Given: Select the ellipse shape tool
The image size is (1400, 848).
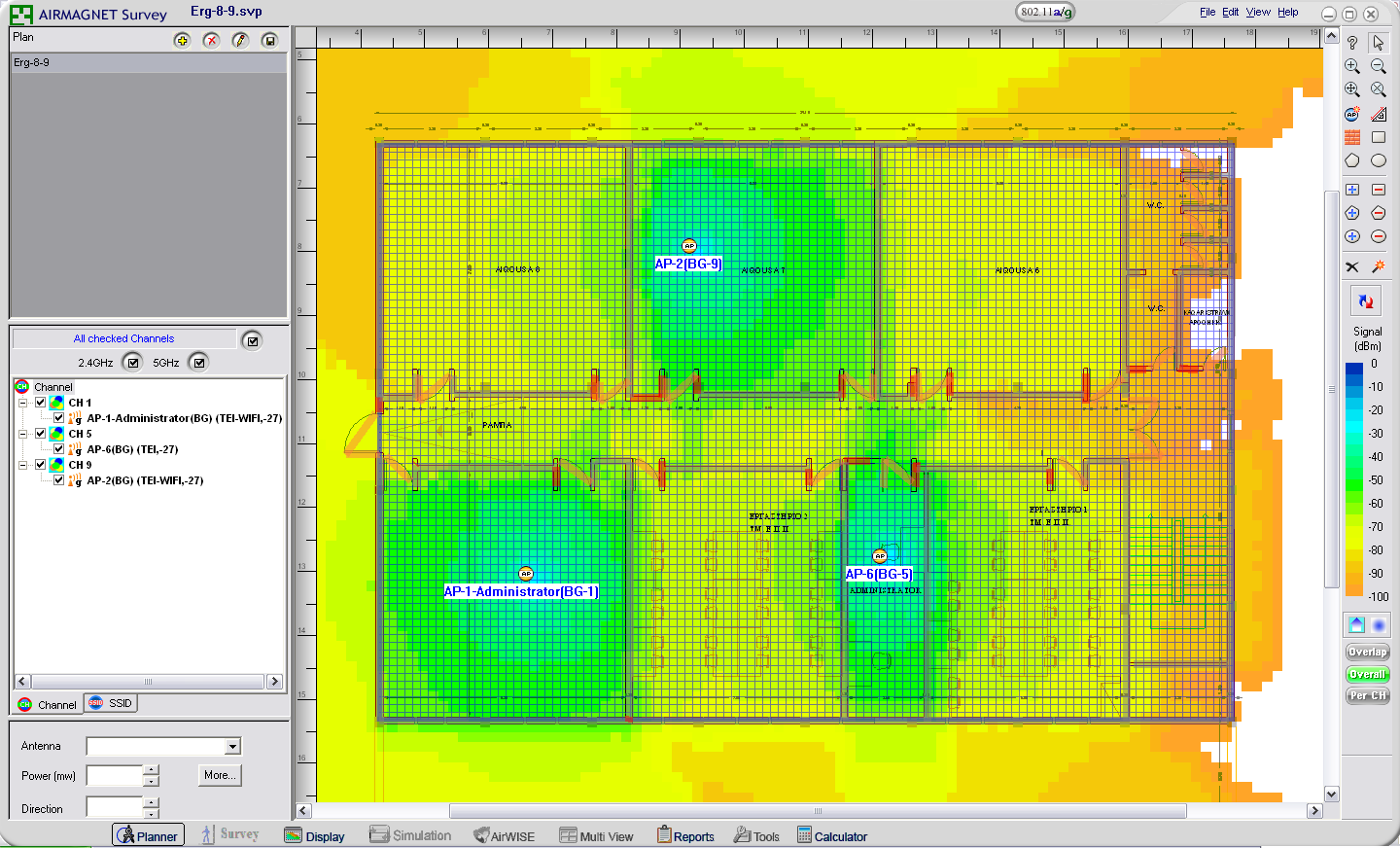Looking at the screenshot, I should tap(1379, 160).
